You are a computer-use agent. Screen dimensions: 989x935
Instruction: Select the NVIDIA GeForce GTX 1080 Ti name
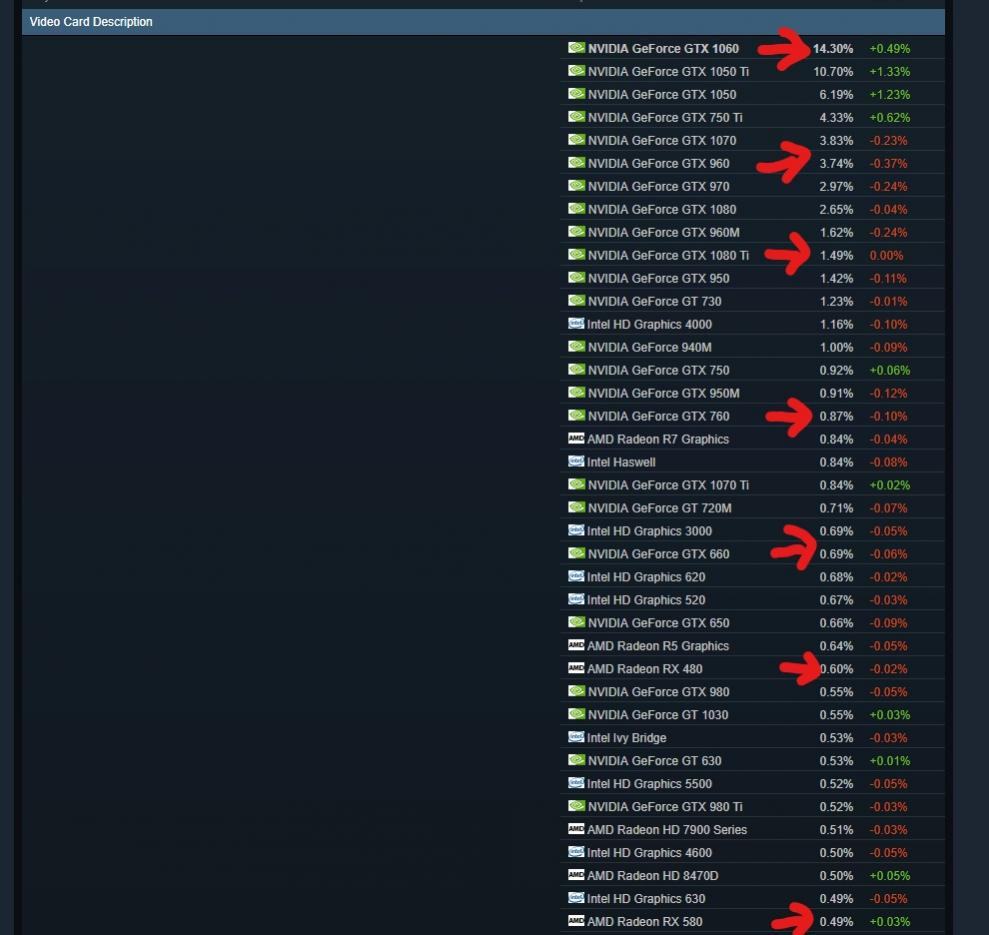668,256
